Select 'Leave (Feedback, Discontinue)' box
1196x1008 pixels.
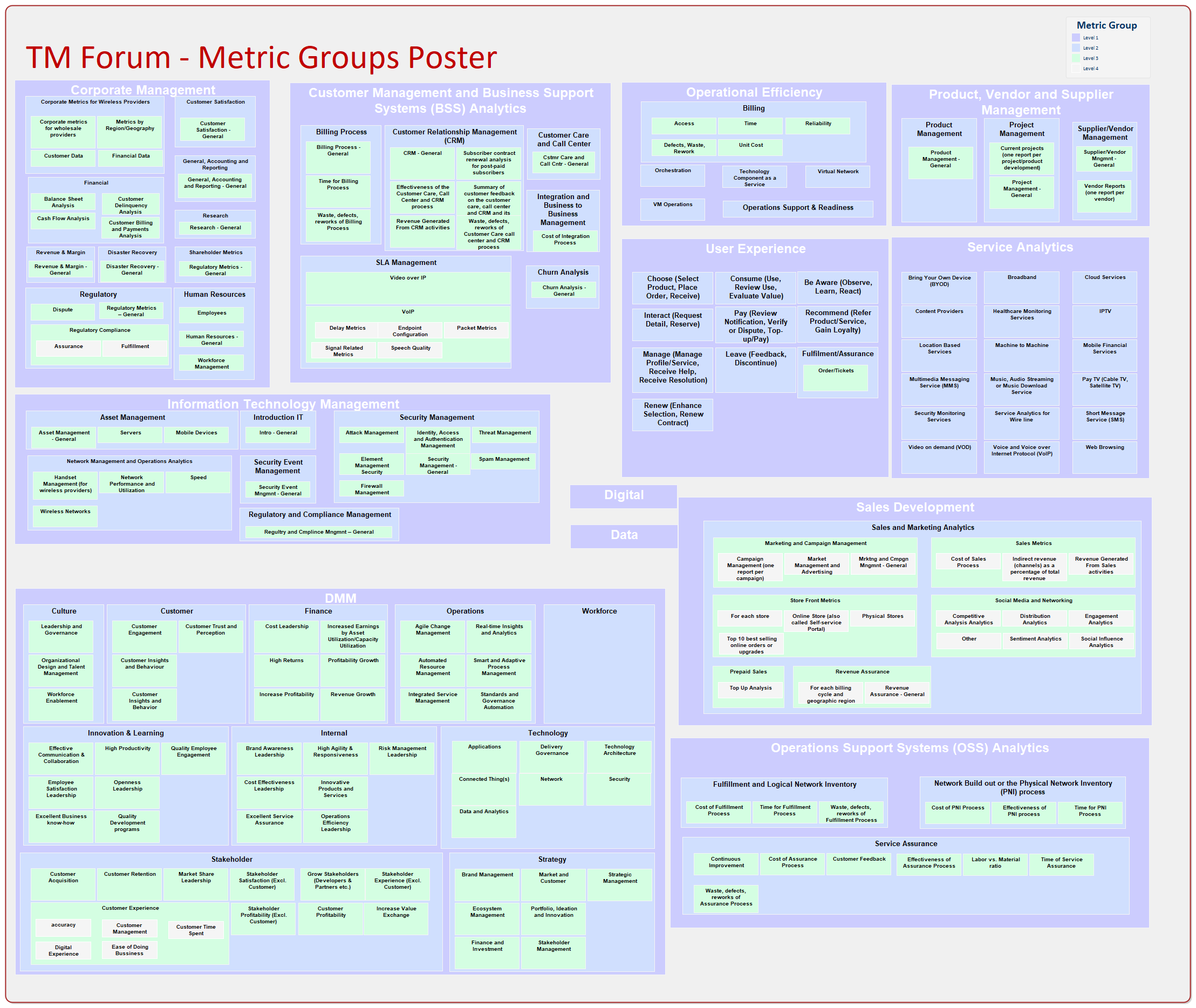click(756, 370)
